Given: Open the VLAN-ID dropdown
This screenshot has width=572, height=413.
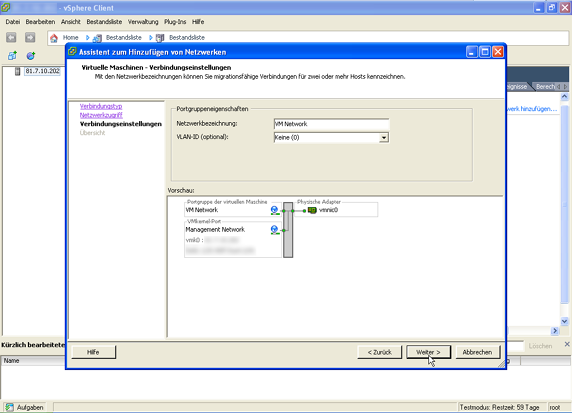Looking at the screenshot, I should click(384, 138).
